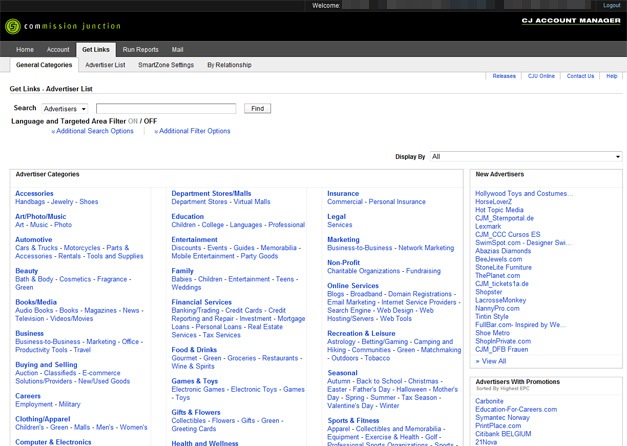Screen dimensions: 627x446
Task: Focus the search text field
Action: (x=166, y=108)
